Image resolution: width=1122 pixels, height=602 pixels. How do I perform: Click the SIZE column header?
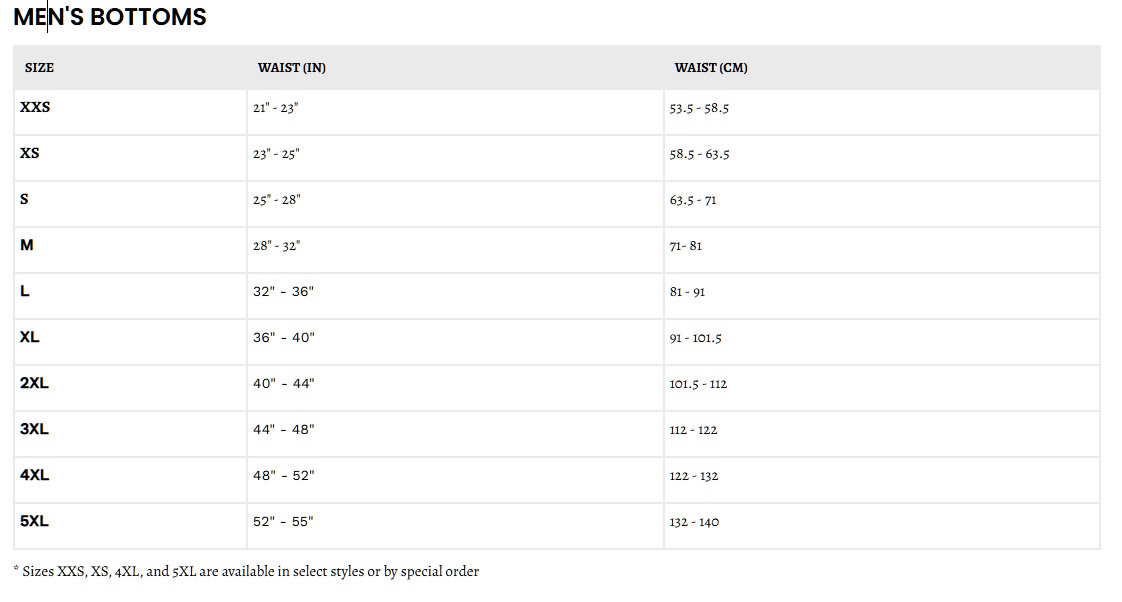[x=39, y=68]
